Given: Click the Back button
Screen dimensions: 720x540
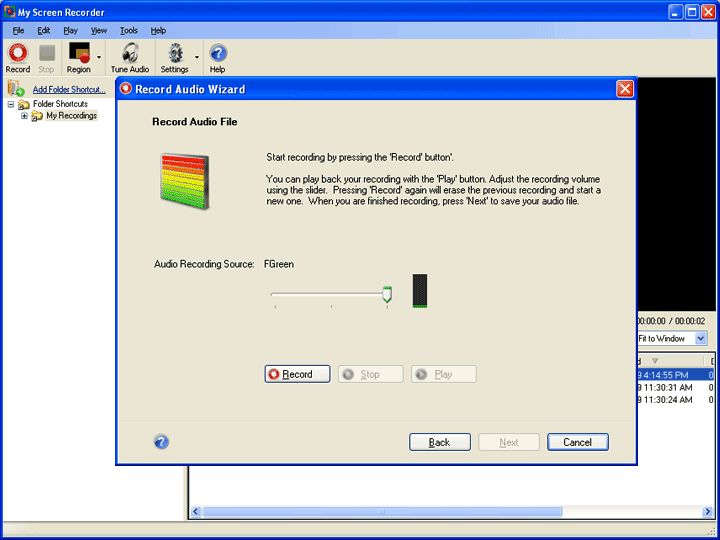Looking at the screenshot, I should click(439, 442).
